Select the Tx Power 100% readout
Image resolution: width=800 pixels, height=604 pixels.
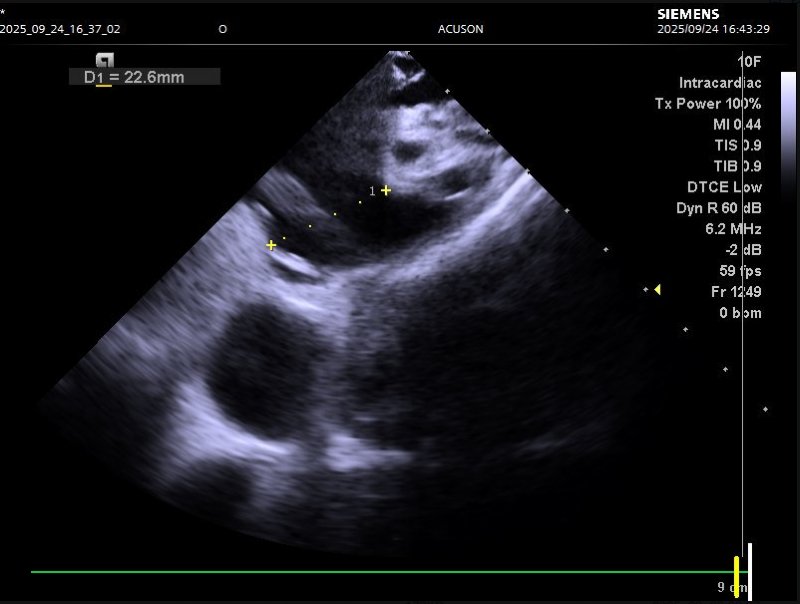click(x=721, y=103)
